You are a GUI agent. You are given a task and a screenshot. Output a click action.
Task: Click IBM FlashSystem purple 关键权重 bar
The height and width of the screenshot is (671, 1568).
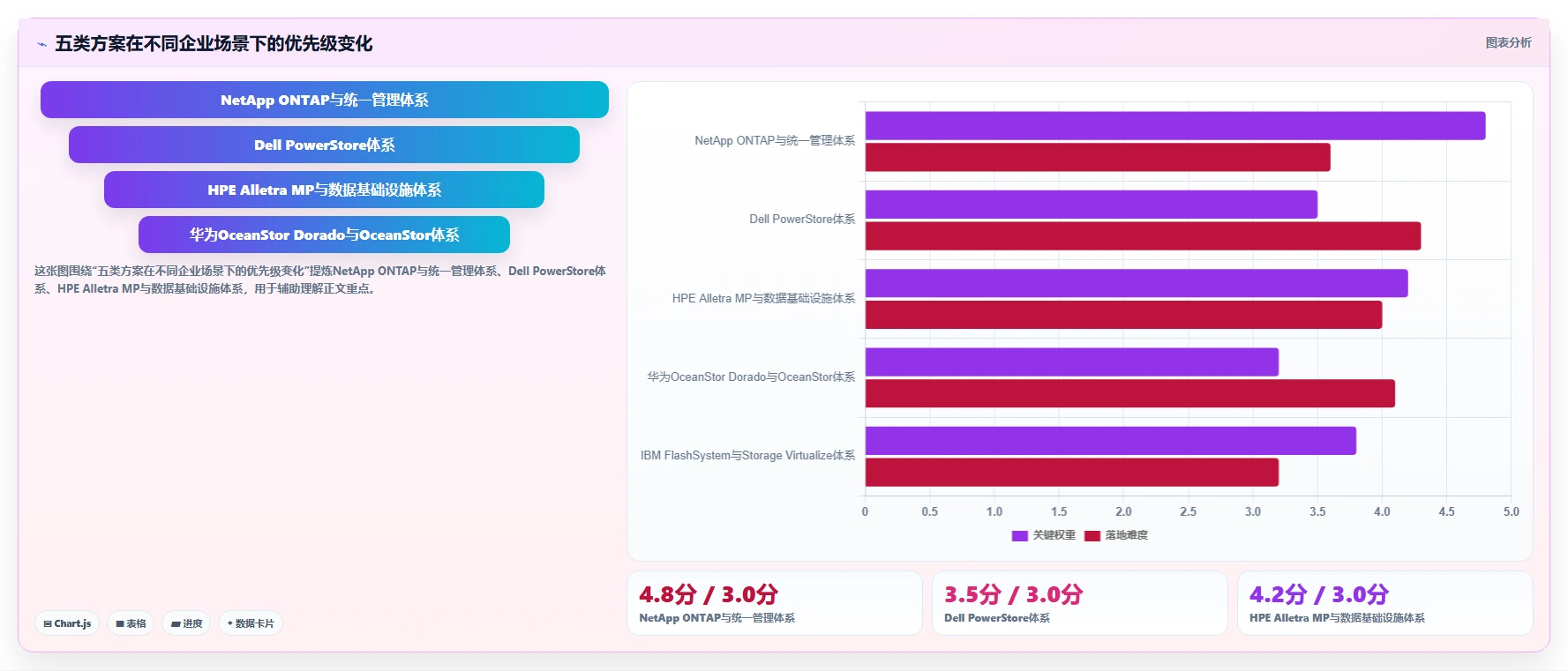(x=1111, y=441)
